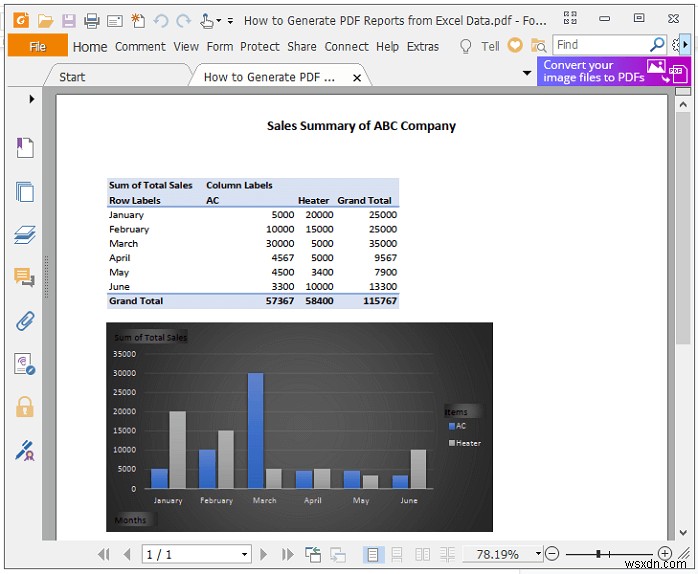Open the Layers panel
Screen dimensions: 698x574
coord(25,235)
